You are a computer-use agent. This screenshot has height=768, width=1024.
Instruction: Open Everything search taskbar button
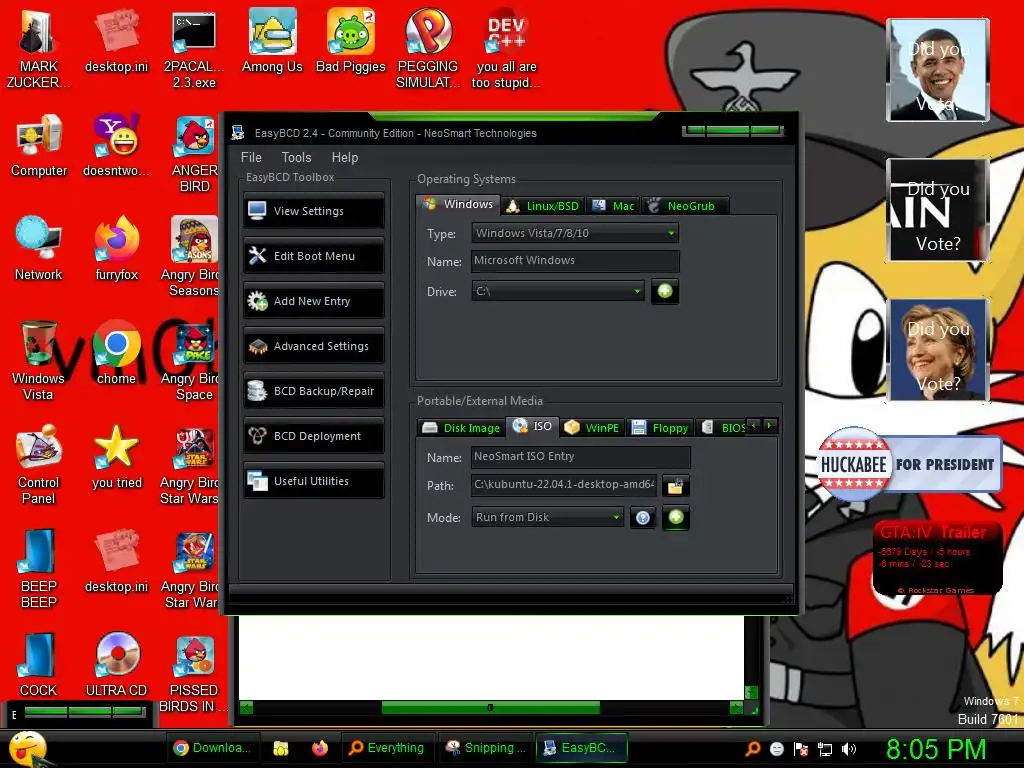coord(387,748)
